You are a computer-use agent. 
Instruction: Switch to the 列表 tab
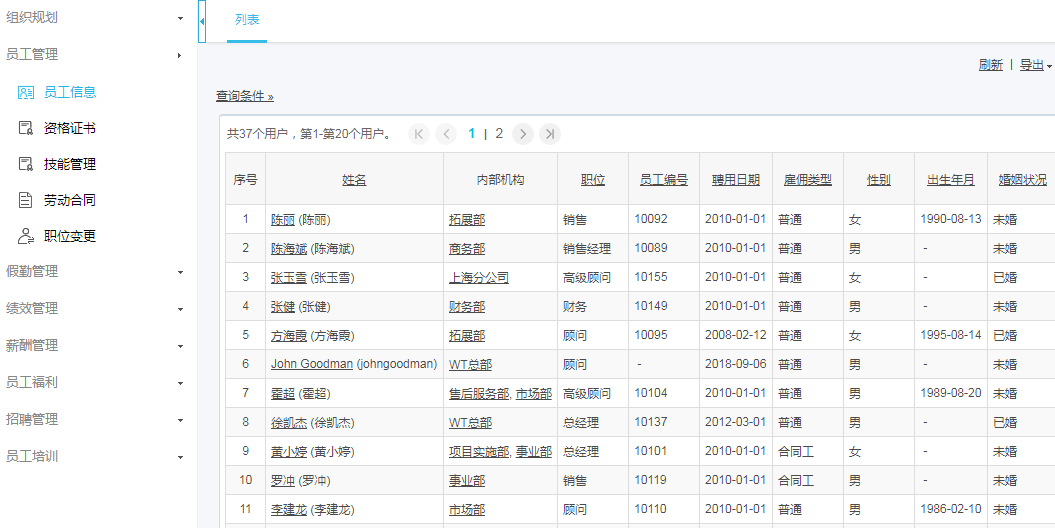247,20
